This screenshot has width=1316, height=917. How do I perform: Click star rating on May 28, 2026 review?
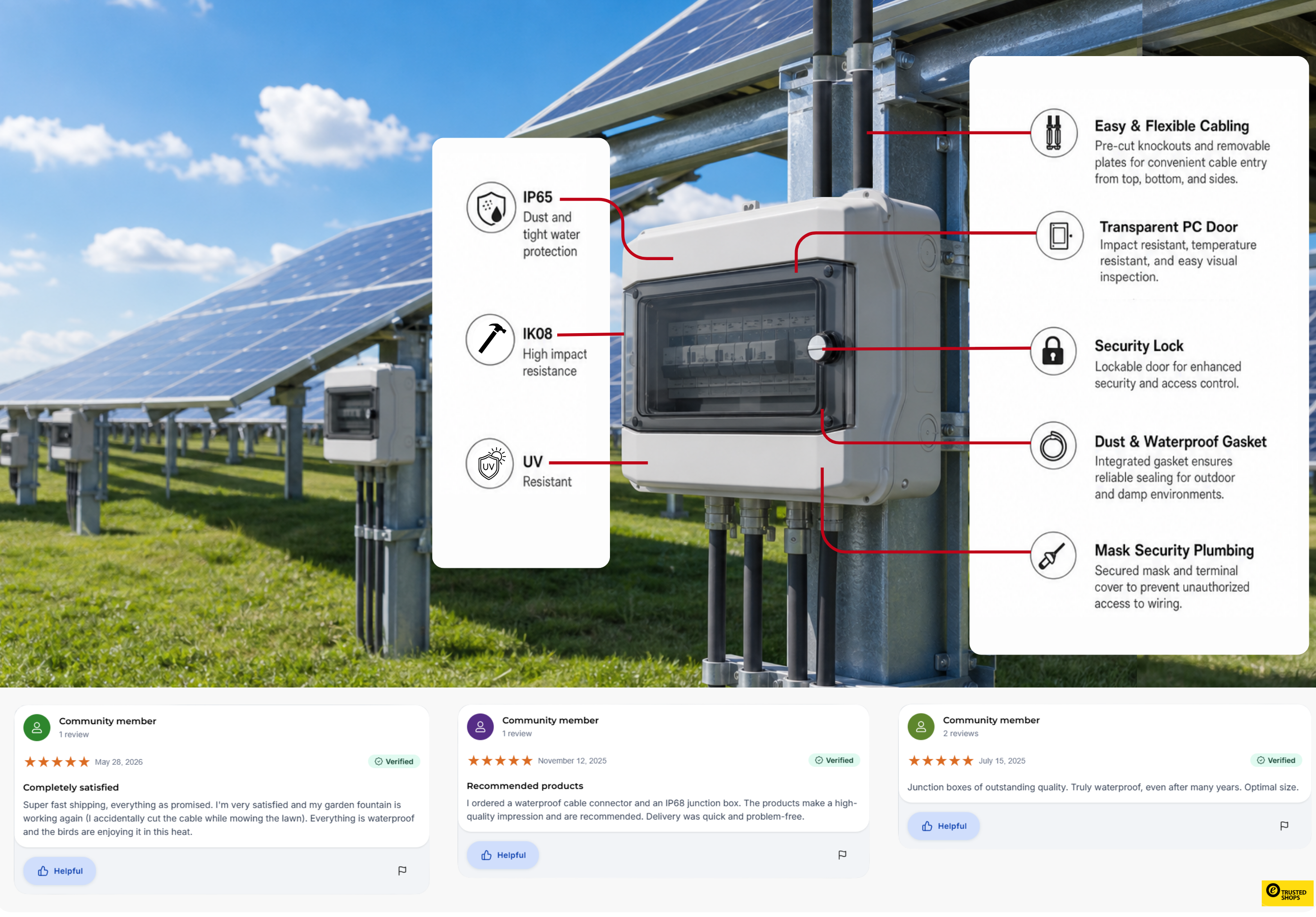[x=57, y=761]
